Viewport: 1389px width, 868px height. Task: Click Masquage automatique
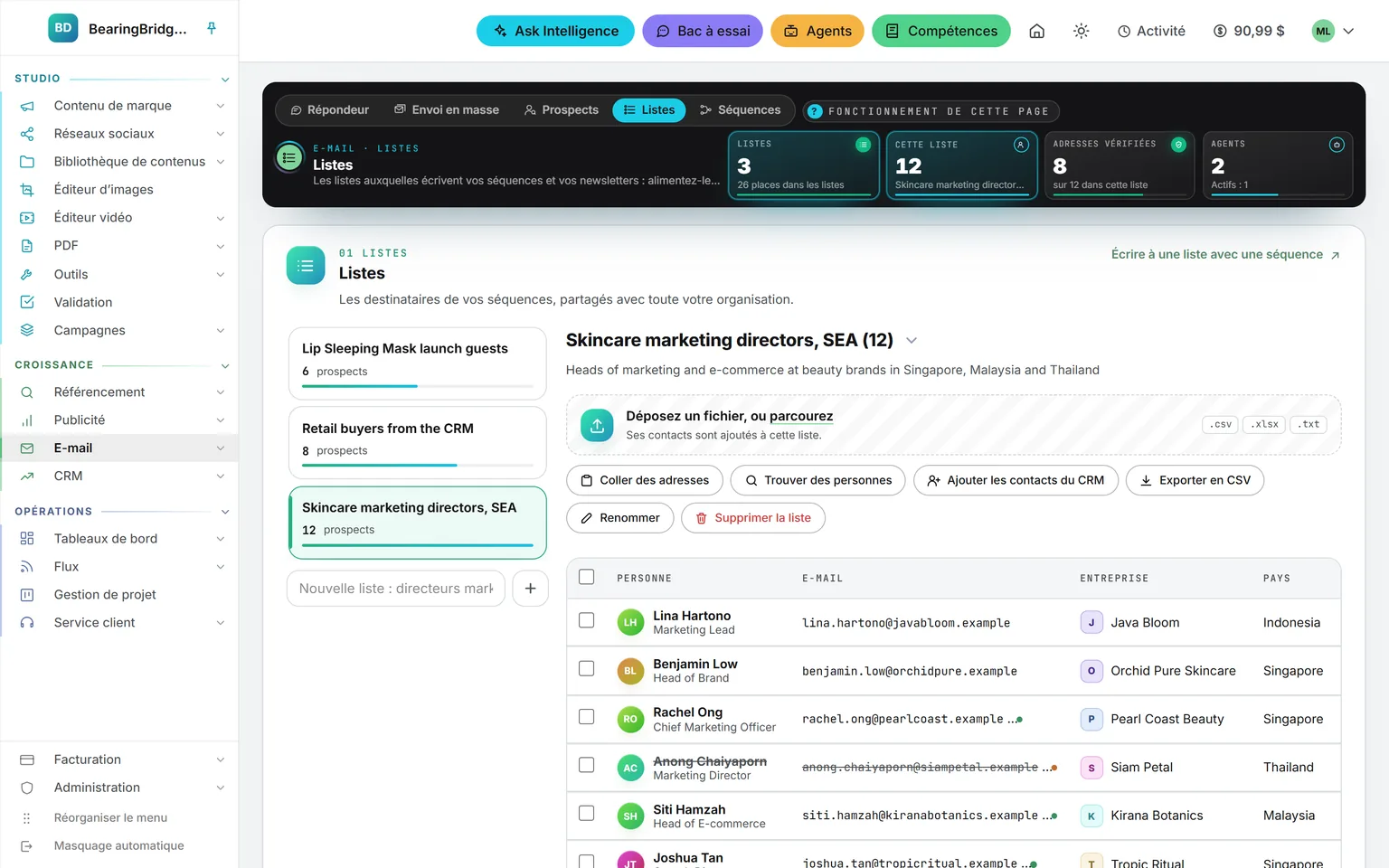(x=118, y=845)
